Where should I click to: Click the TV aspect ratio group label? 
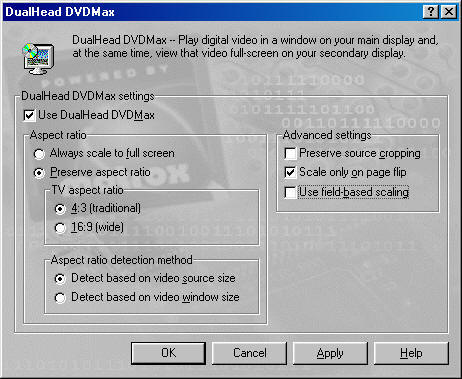click(88, 190)
